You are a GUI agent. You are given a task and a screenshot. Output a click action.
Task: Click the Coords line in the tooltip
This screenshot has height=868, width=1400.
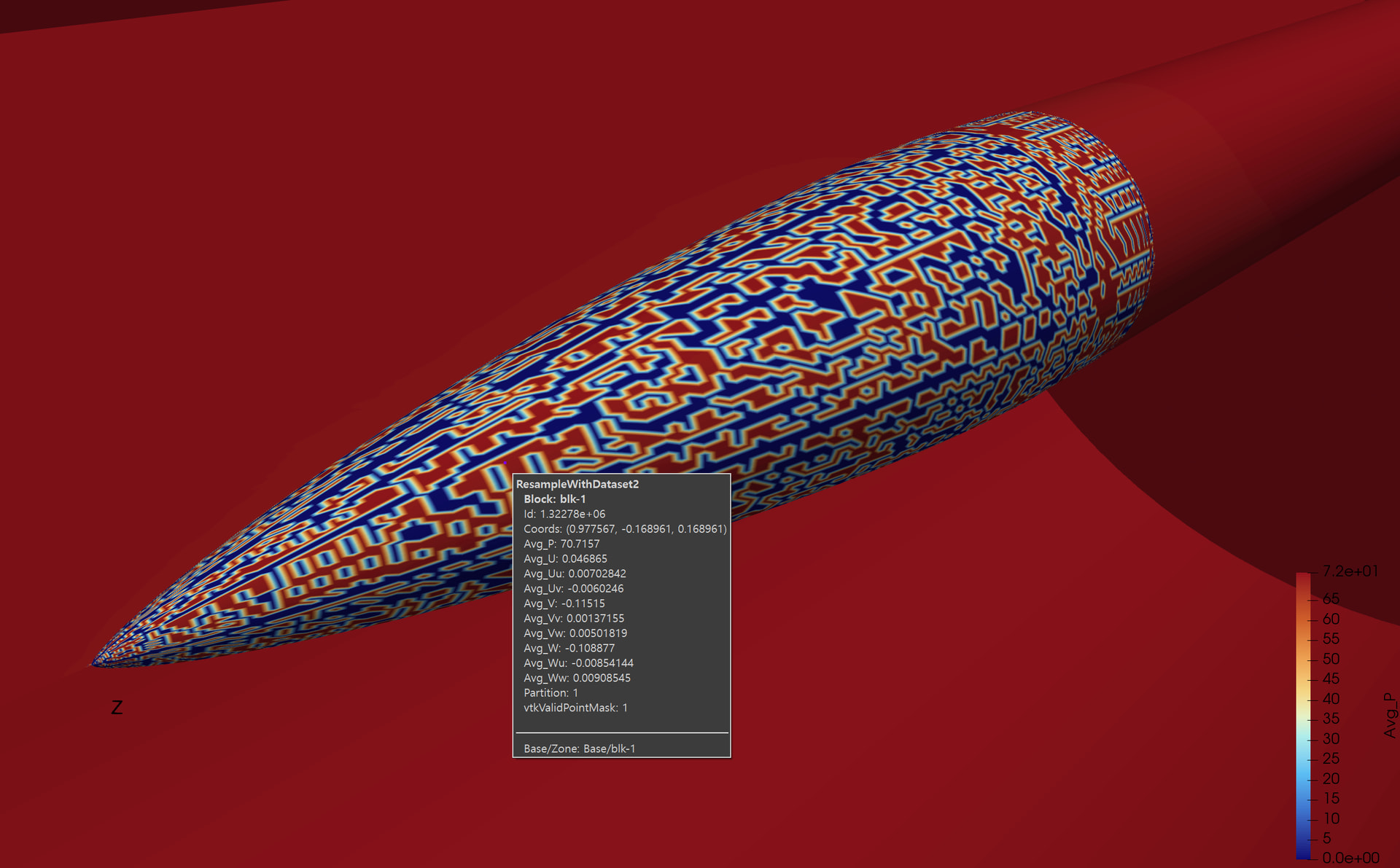pos(624,529)
